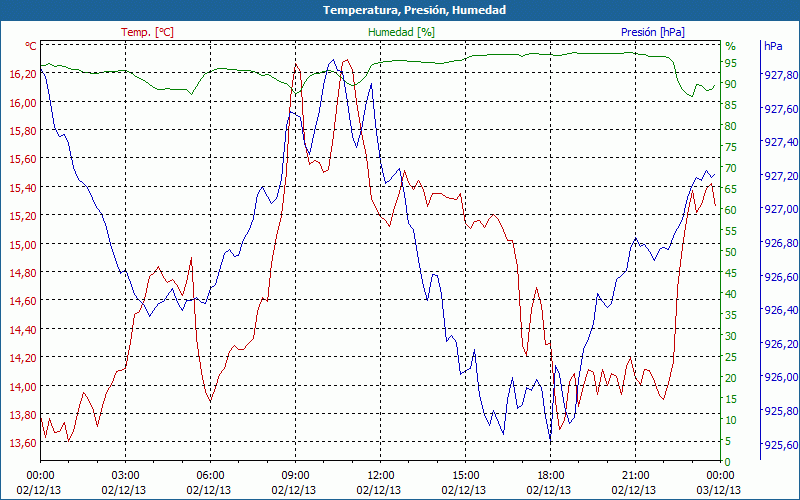Click the pressure axis value '925,60'

(x=780, y=444)
